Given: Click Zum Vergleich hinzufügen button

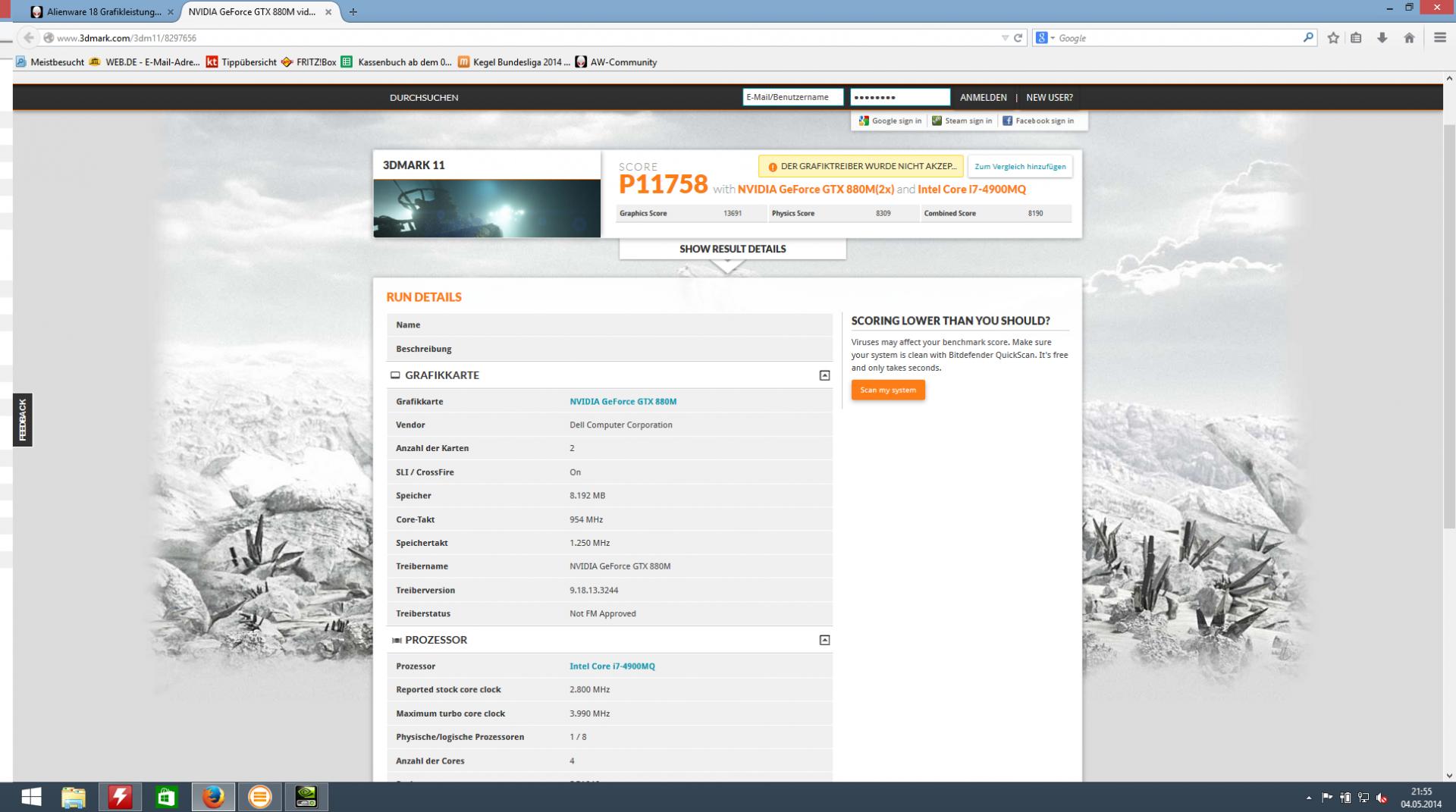Looking at the screenshot, I should [1020, 166].
